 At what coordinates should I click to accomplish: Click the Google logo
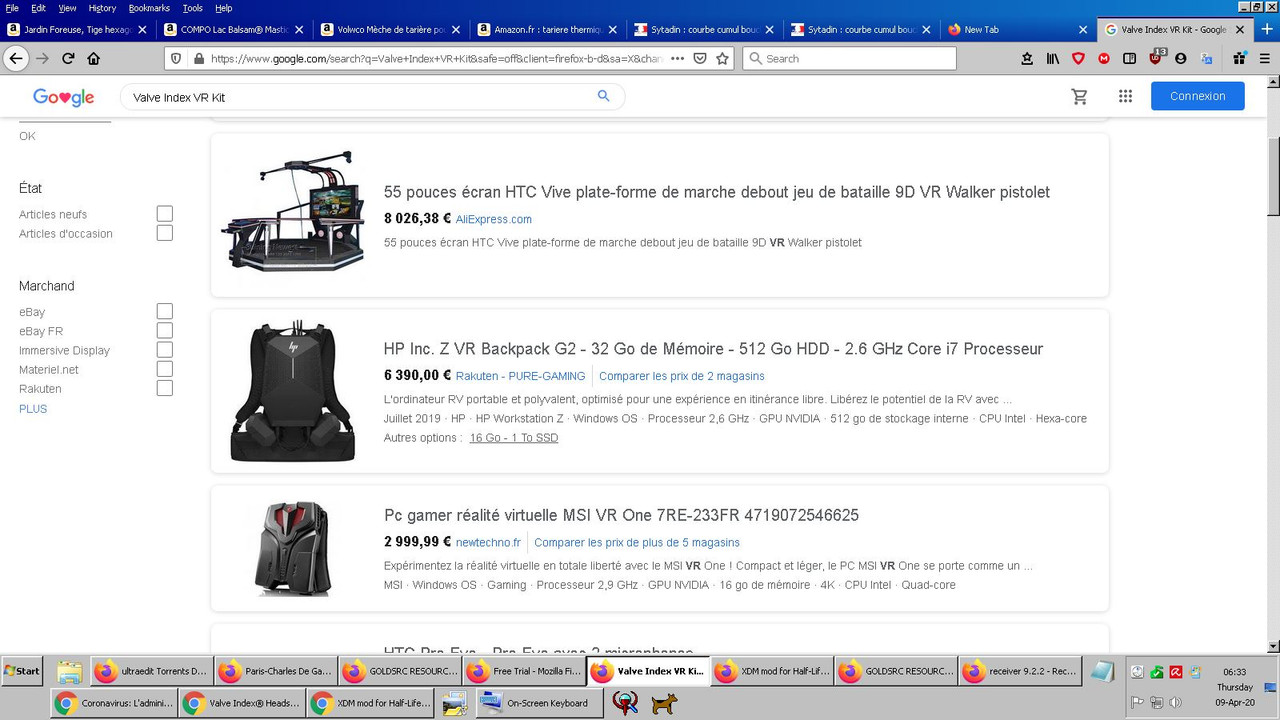pyautogui.click(x=63, y=97)
